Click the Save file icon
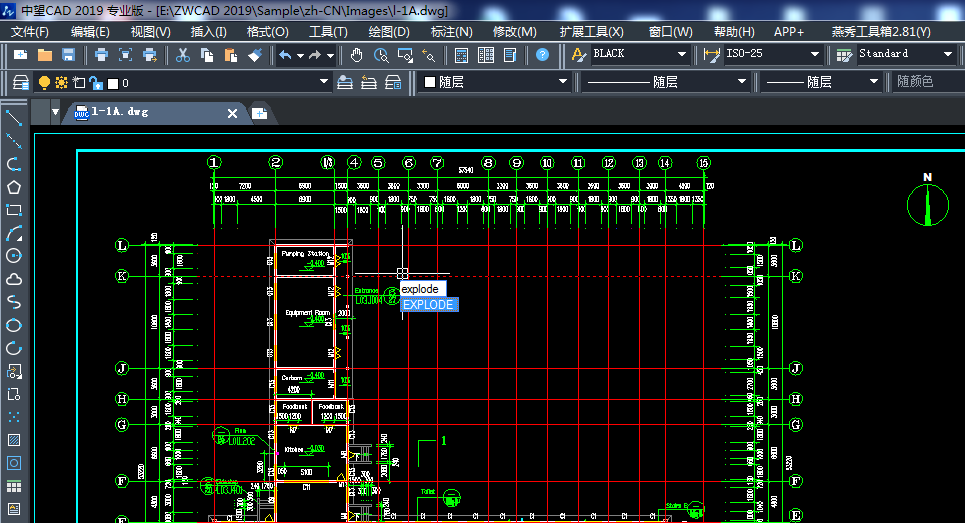The width and height of the screenshot is (965, 523). point(69,54)
